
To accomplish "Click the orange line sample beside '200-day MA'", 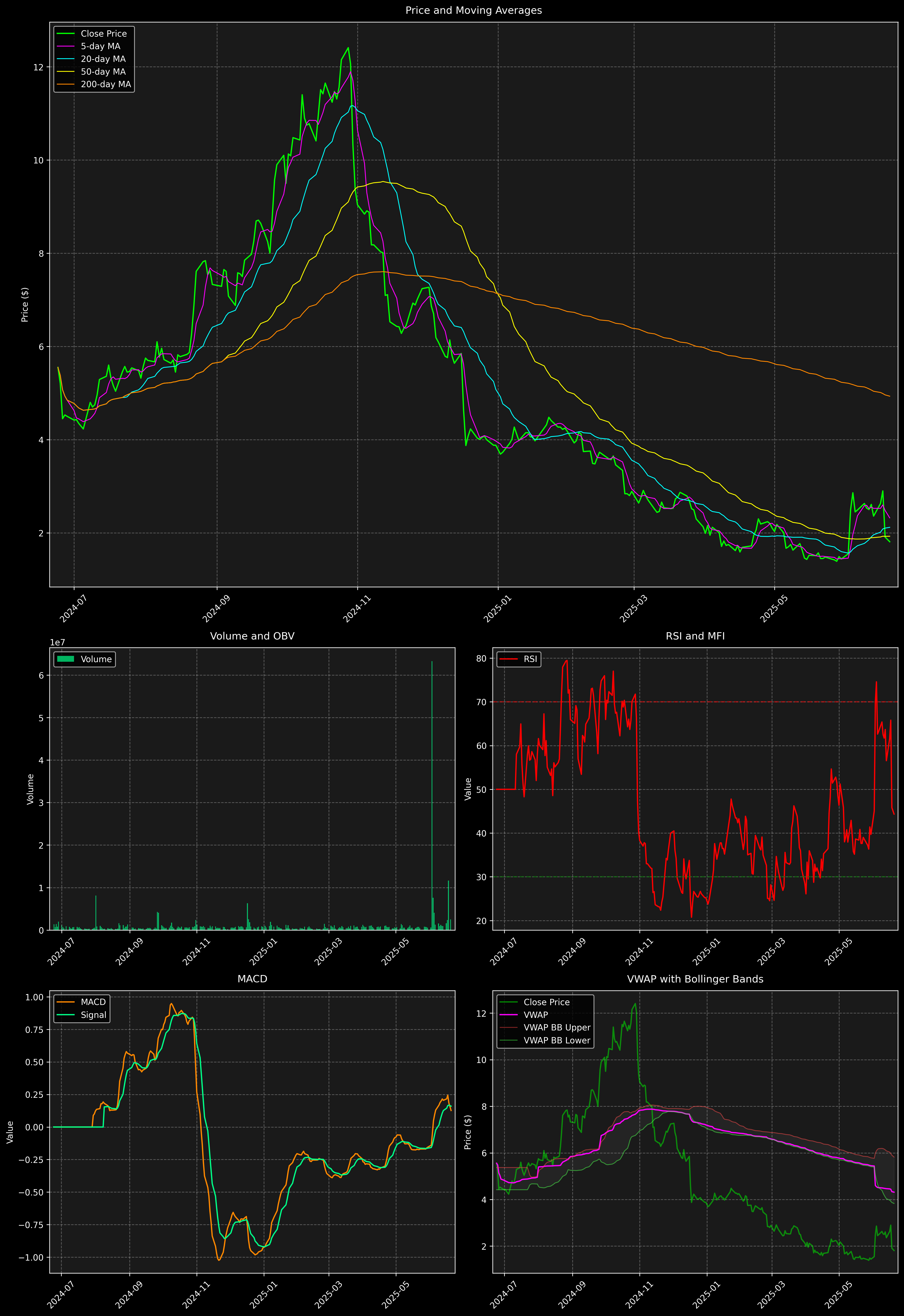I will click(66, 84).
